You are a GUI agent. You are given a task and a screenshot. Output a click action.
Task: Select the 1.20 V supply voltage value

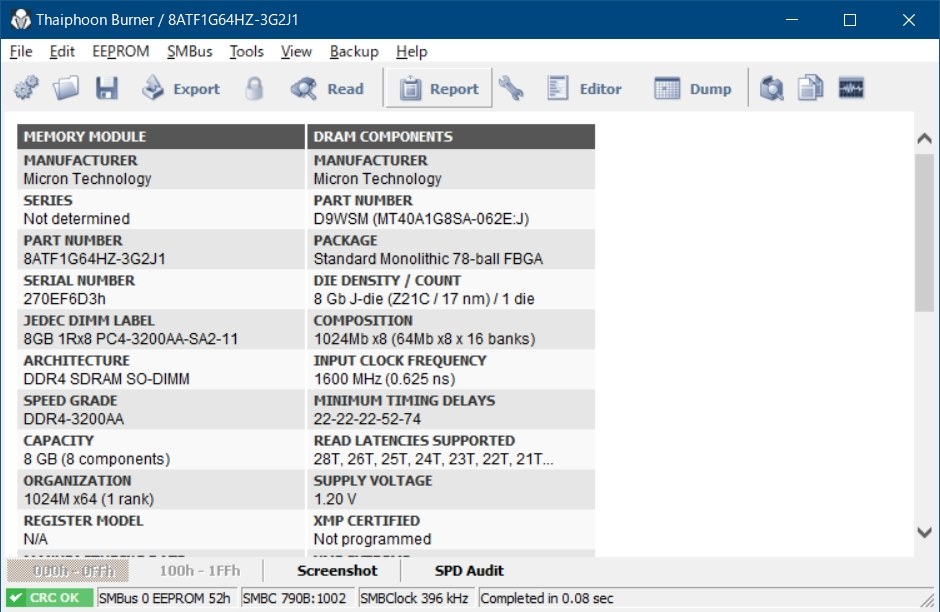coord(335,499)
